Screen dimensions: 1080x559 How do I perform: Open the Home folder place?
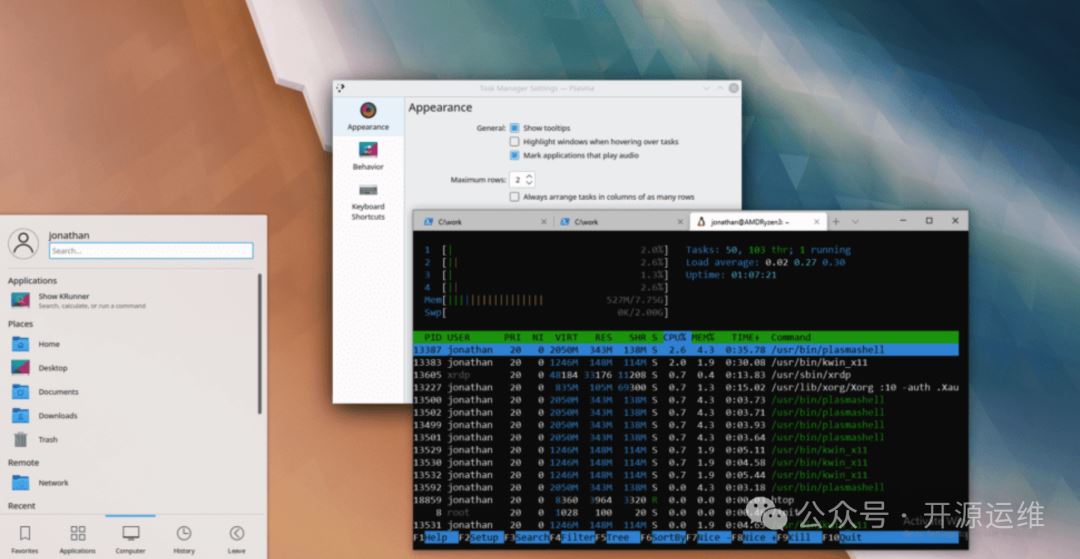[21, 344]
